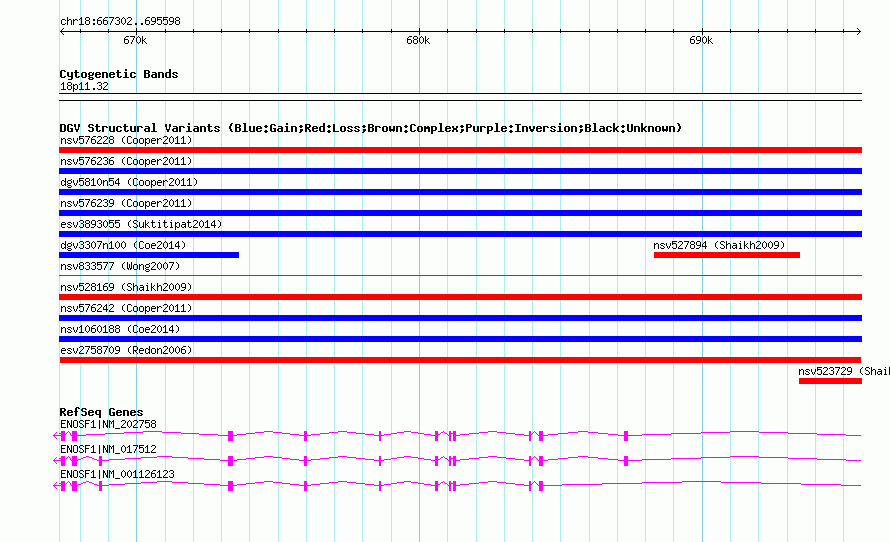Click the nsv576228 (Cooper2011) red loss bar
The height and width of the screenshot is (542, 890).
(460, 150)
